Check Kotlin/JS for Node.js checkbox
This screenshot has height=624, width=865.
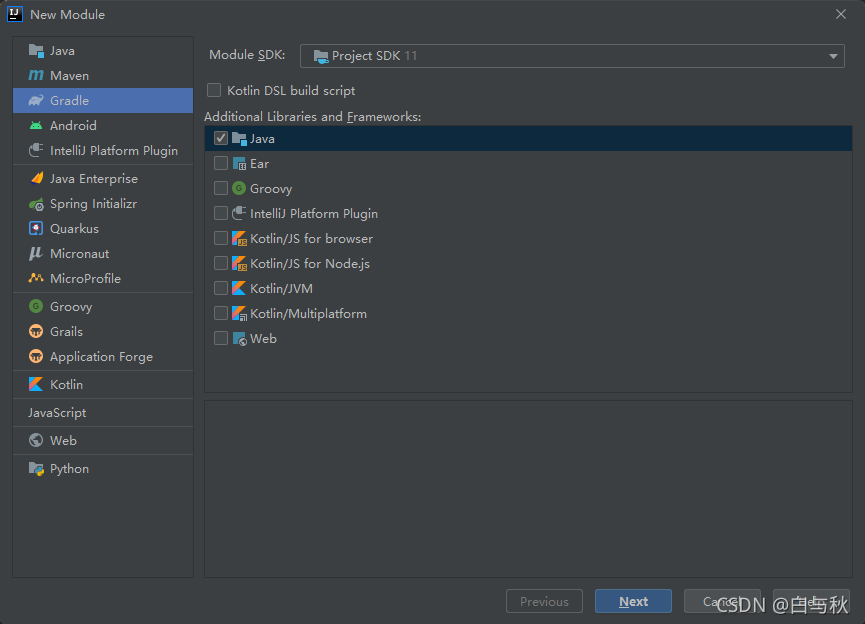(x=221, y=263)
